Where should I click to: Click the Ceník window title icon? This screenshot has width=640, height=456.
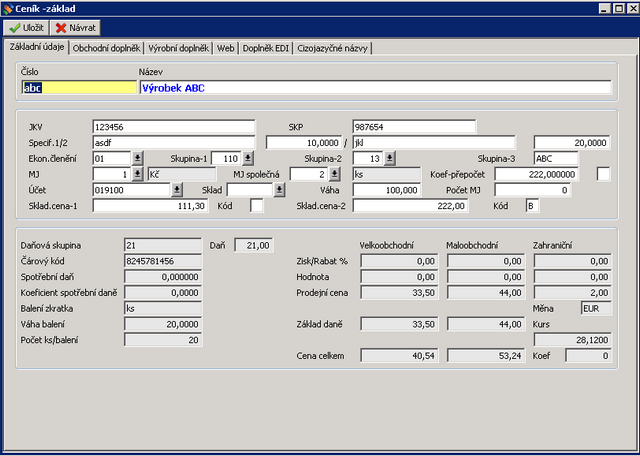pos(9,9)
